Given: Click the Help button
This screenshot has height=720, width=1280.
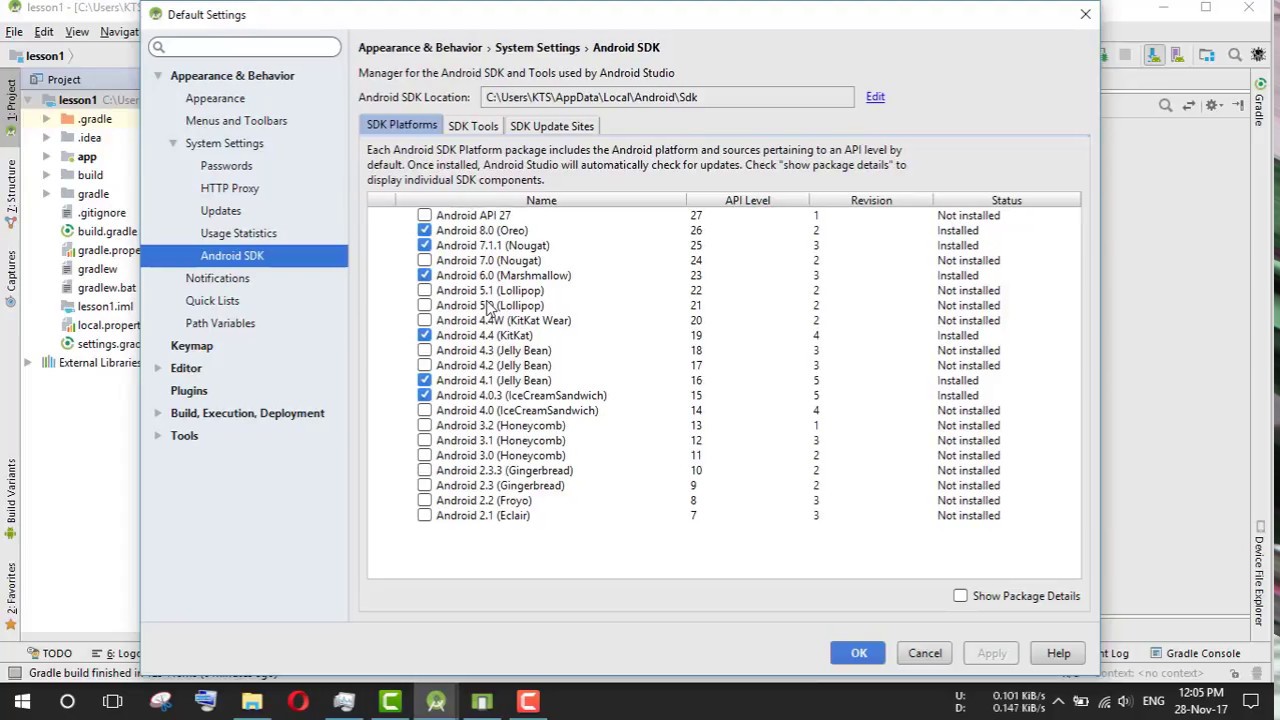Looking at the screenshot, I should click(1058, 653).
